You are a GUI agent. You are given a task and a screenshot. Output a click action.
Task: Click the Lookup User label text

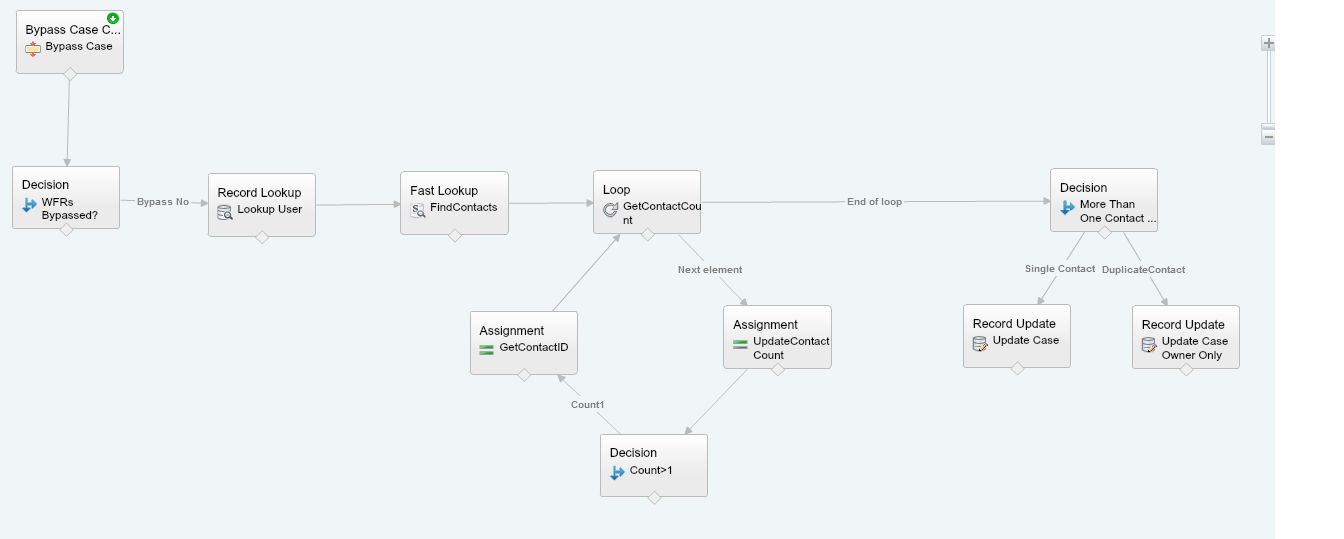[269, 210]
